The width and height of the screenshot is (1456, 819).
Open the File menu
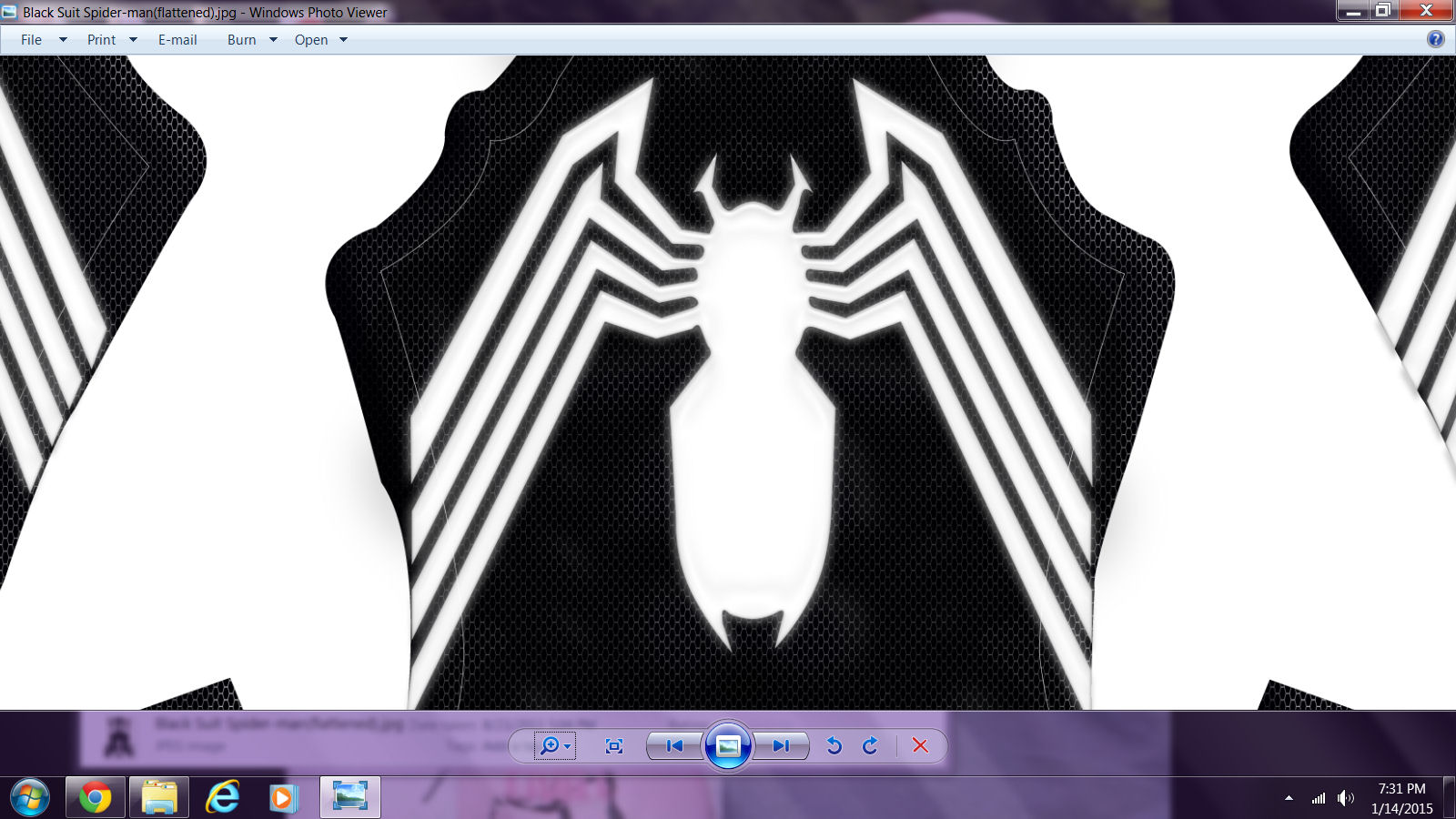click(x=31, y=40)
